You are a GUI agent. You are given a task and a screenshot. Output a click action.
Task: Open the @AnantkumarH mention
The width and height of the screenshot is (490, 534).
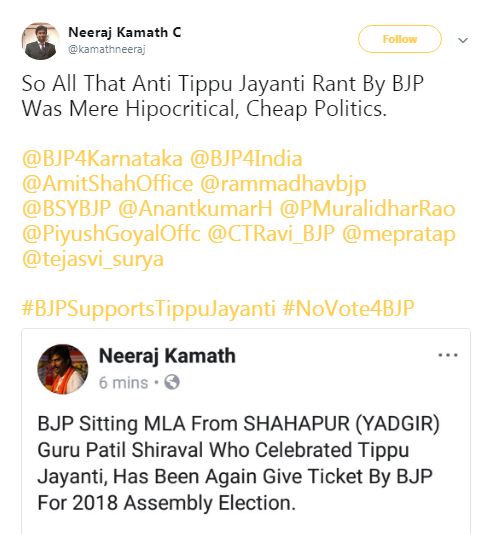(195, 209)
